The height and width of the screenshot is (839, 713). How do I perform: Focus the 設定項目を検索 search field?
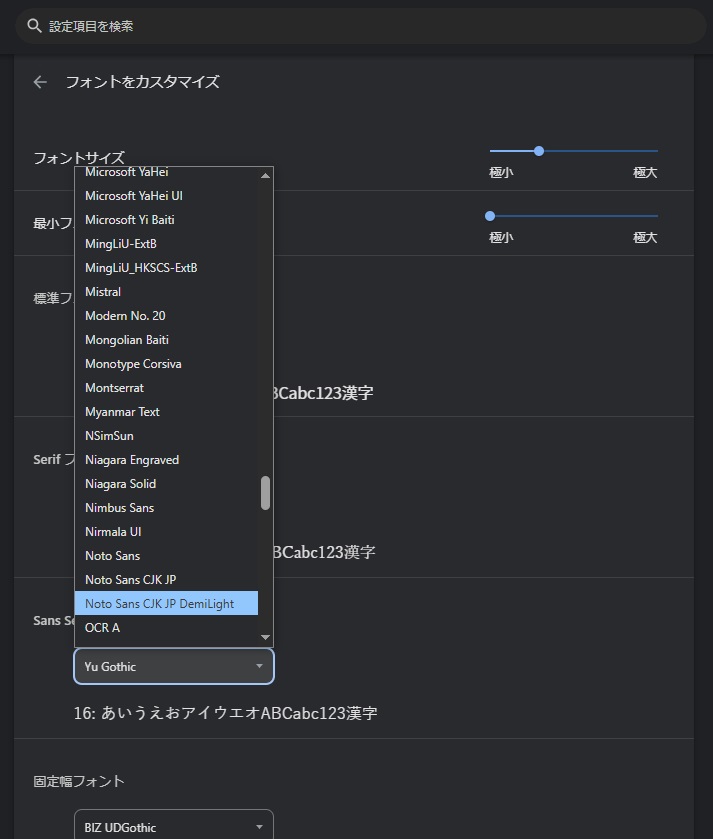(x=361, y=26)
